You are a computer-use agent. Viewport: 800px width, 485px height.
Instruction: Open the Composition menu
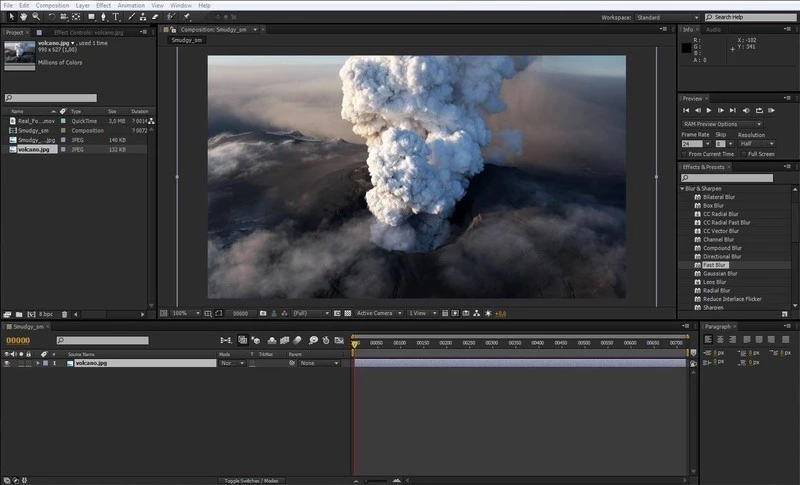pos(52,5)
